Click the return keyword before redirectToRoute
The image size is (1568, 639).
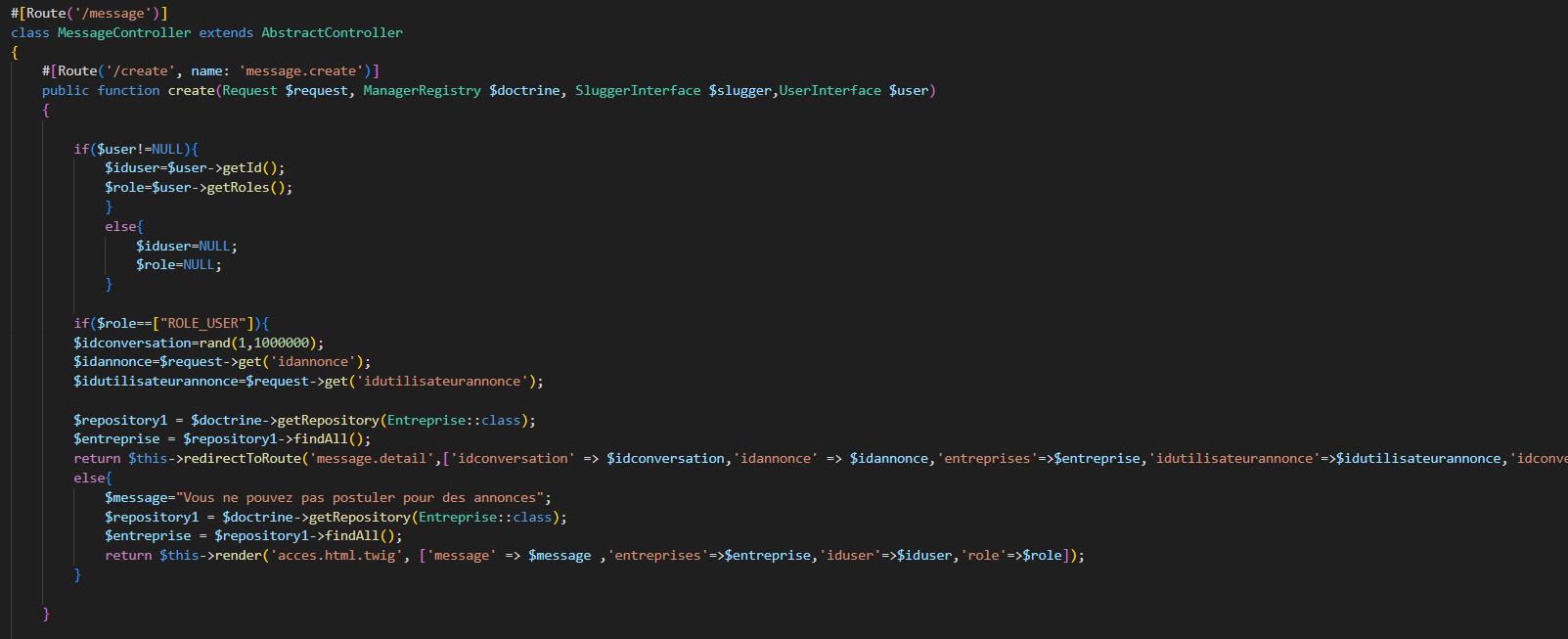(x=97, y=458)
